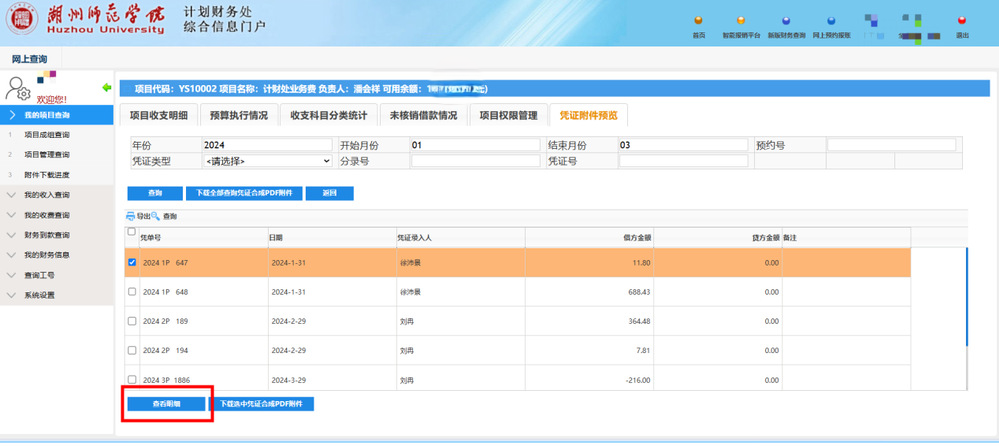Click the 7.81 debit amount cell

(x=589, y=350)
